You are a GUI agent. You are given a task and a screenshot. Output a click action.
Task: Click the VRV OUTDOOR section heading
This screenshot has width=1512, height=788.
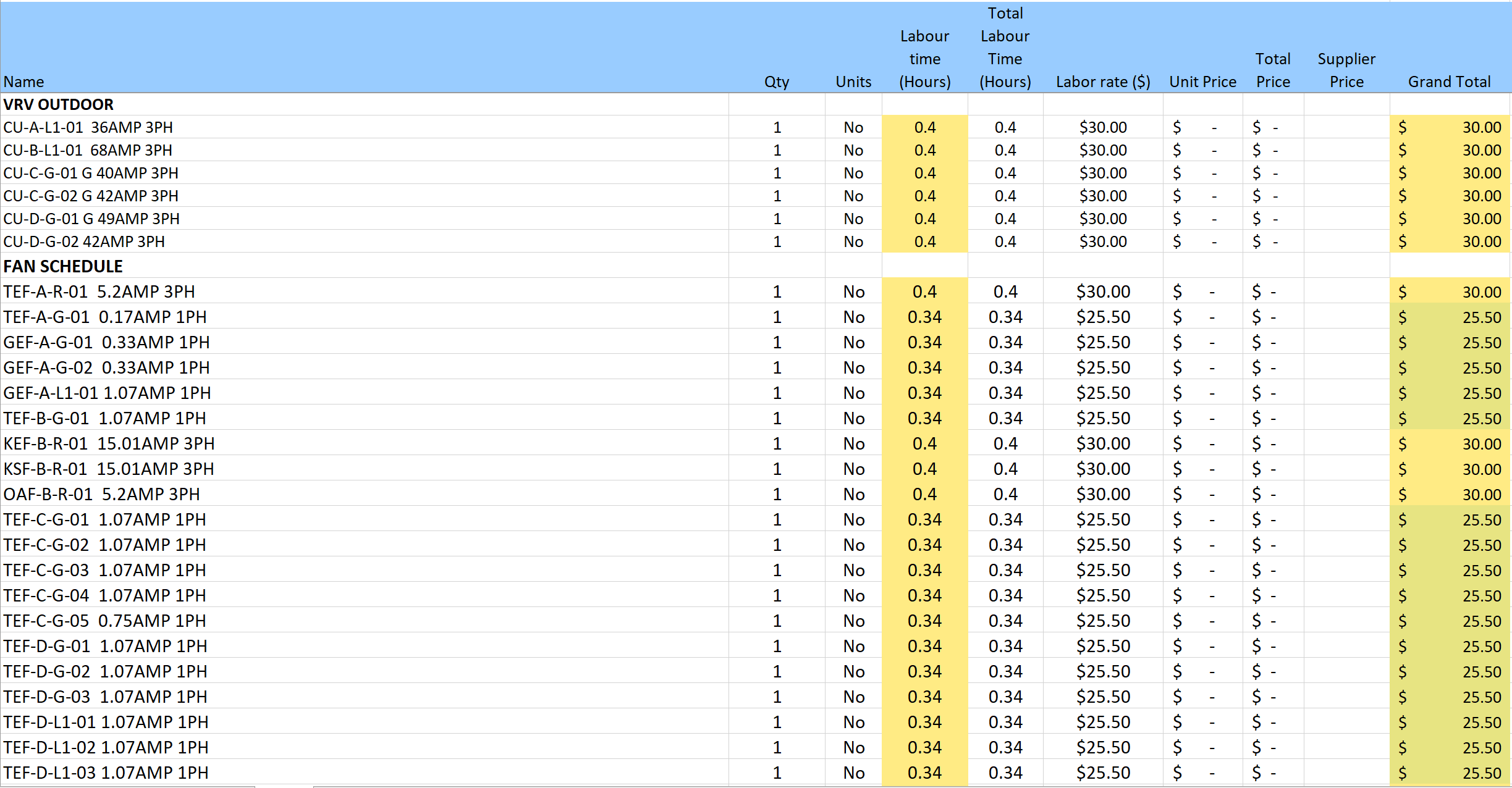click(x=59, y=104)
